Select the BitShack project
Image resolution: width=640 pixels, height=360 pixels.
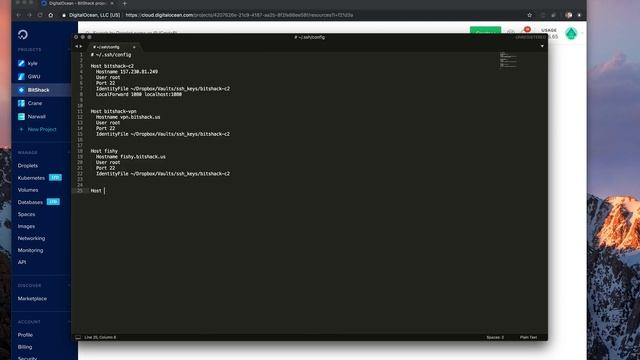click(38, 90)
